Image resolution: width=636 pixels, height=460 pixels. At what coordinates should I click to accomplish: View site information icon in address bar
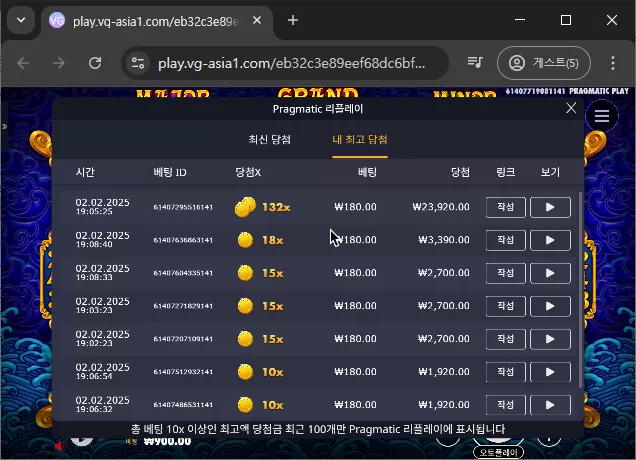click(x=138, y=63)
